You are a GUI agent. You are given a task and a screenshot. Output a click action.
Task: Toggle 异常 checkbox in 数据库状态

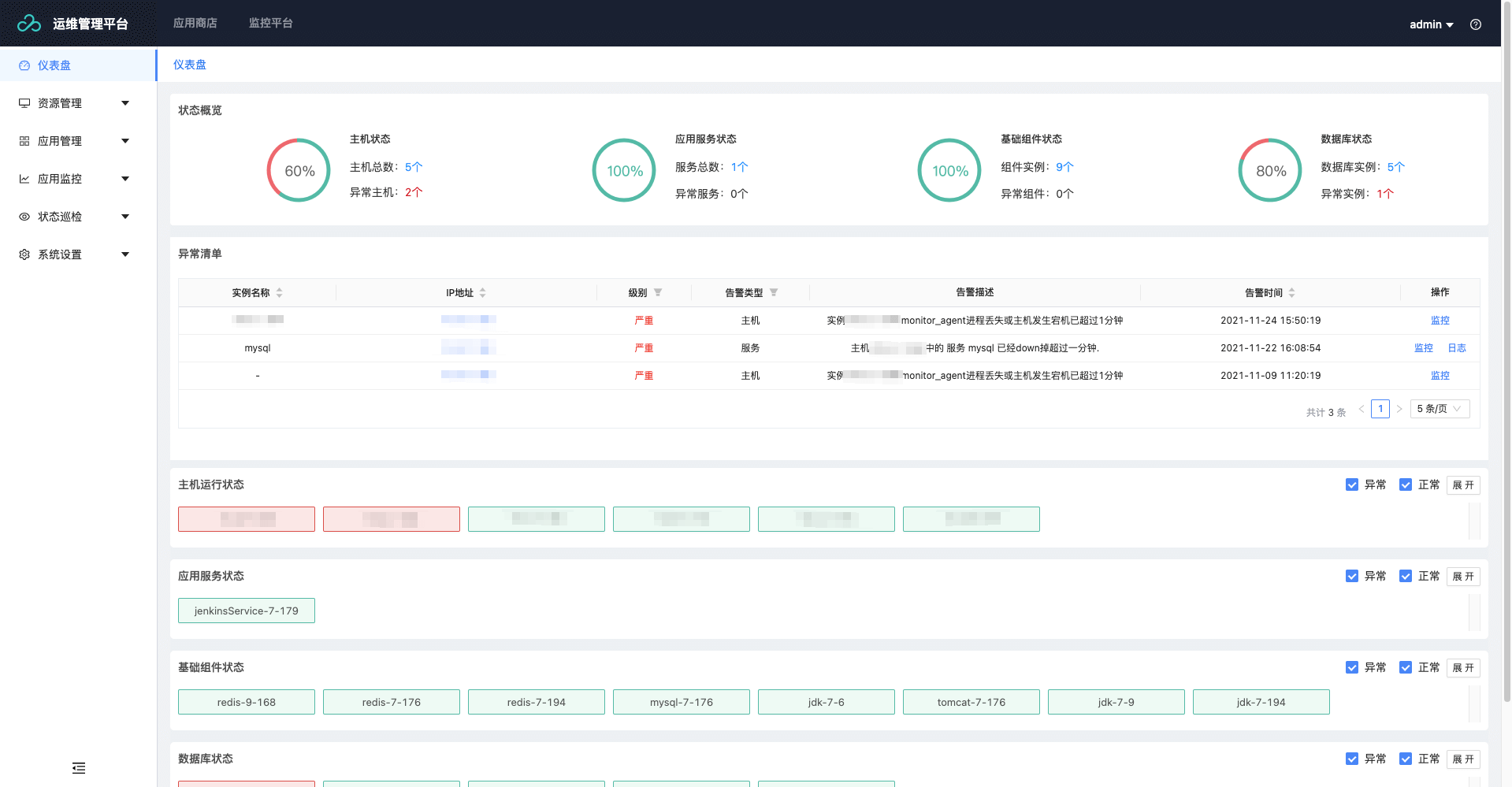click(1352, 759)
